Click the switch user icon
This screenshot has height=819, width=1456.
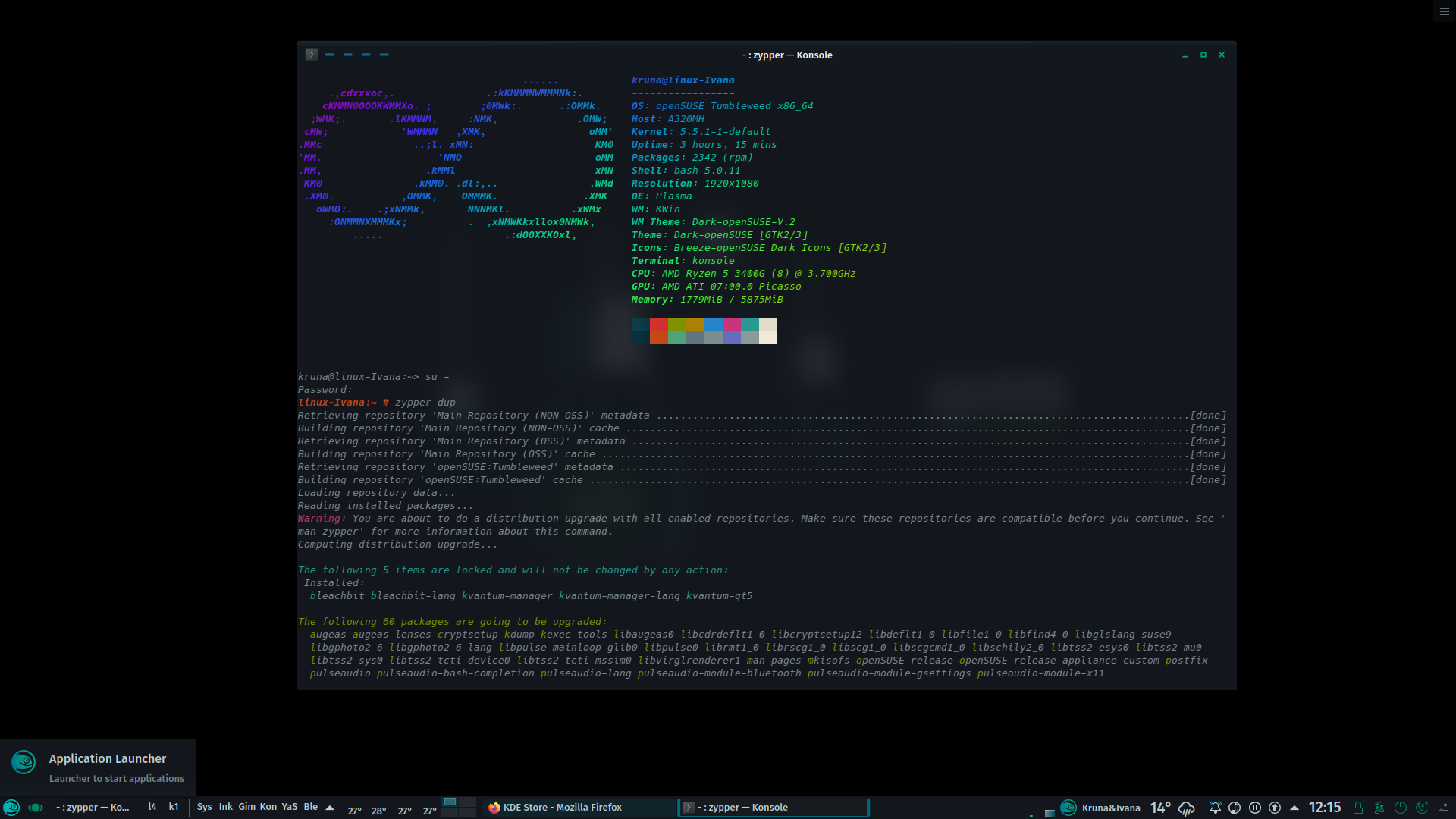pyautogui.click(x=1379, y=808)
